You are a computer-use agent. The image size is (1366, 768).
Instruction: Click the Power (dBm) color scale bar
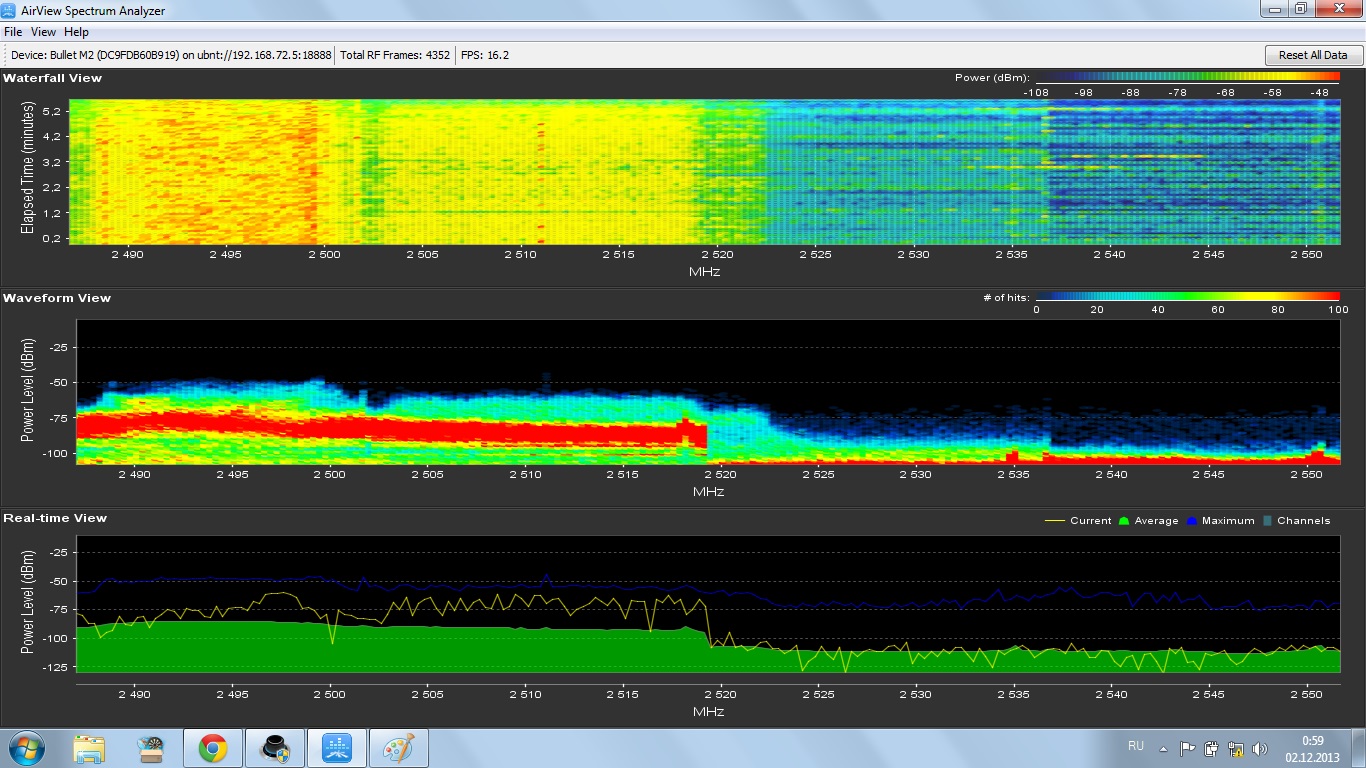click(x=1187, y=78)
